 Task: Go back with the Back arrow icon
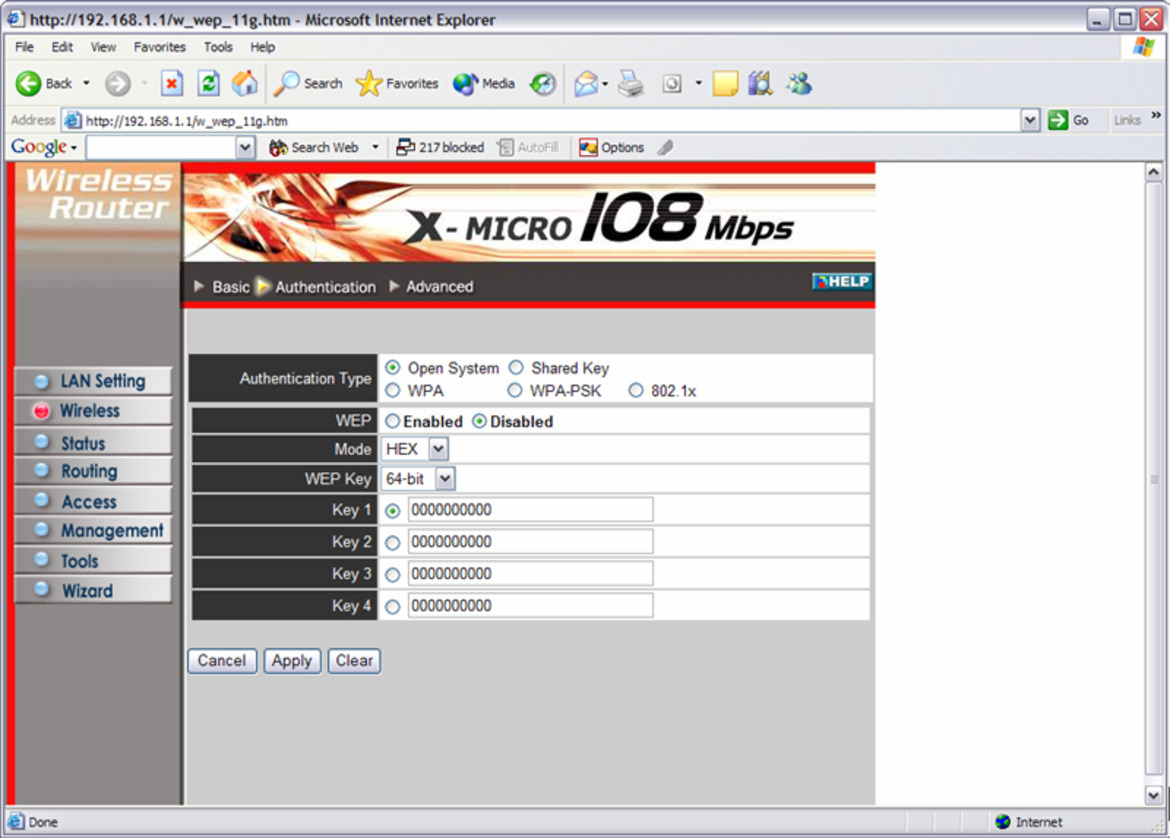[28, 84]
